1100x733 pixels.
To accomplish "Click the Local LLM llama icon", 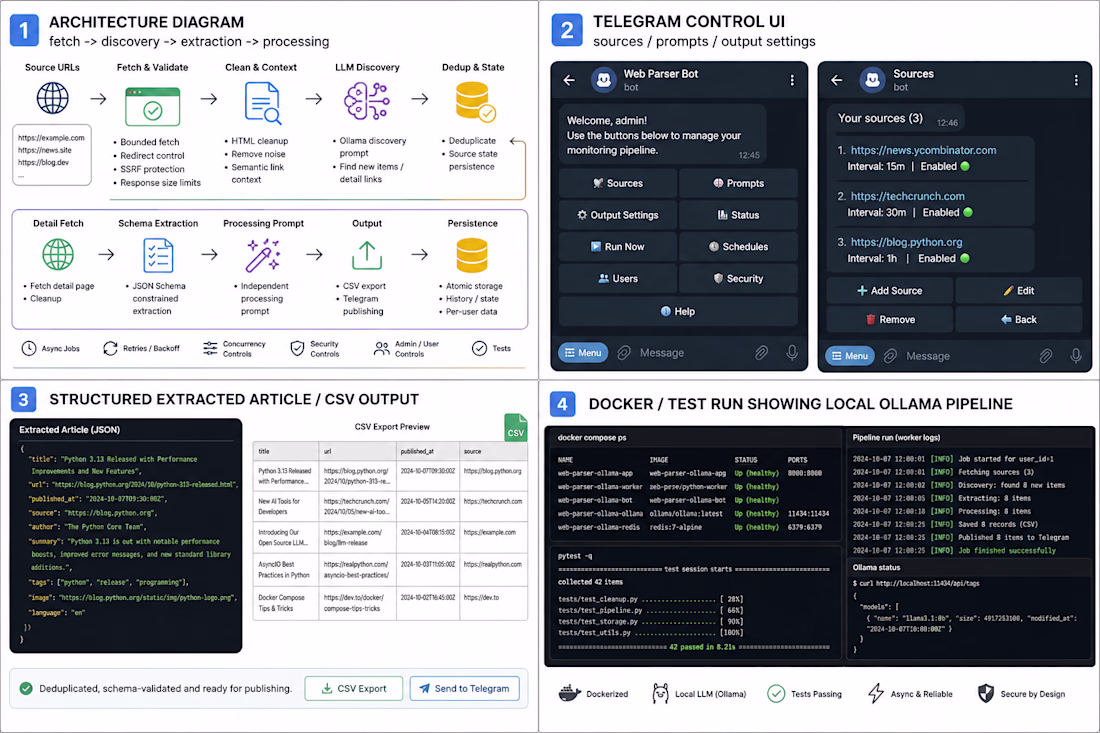I will tap(660, 694).
